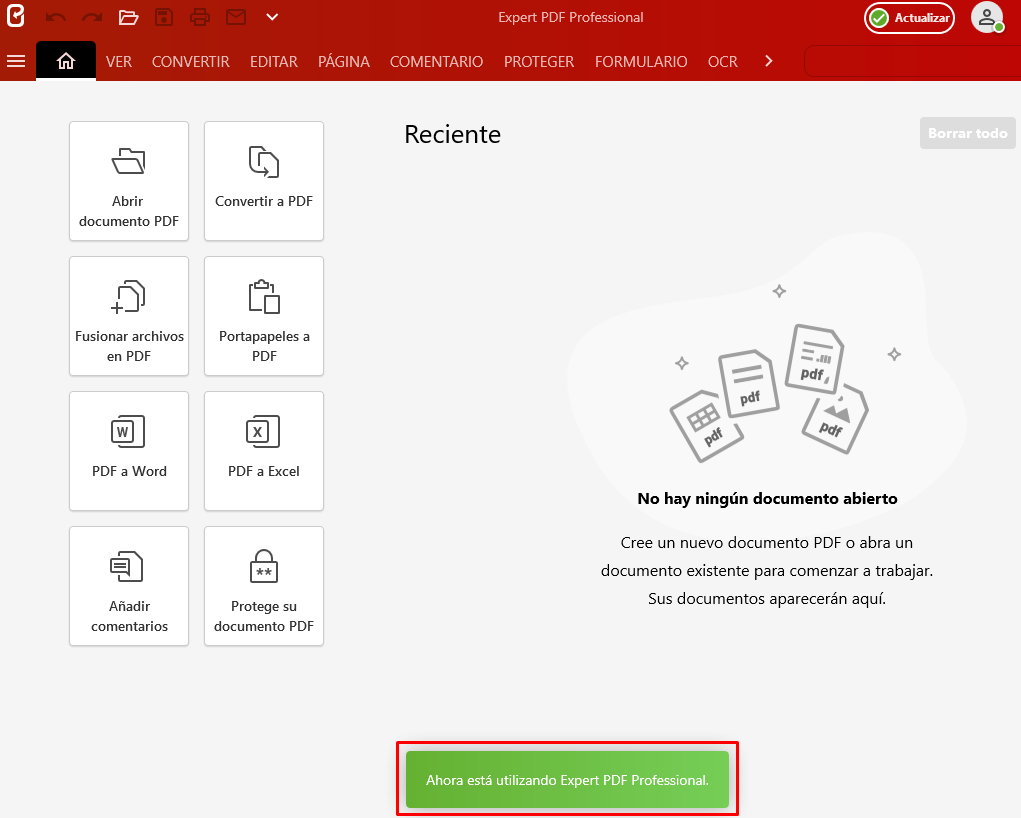This screenshot has width=1021, height=818.
Task: Click the Borrar todo button
Action: (x=968, y=133)
